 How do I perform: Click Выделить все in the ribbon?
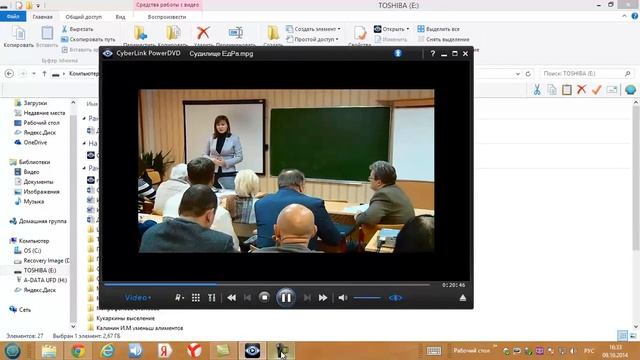(x=438, y=29)
